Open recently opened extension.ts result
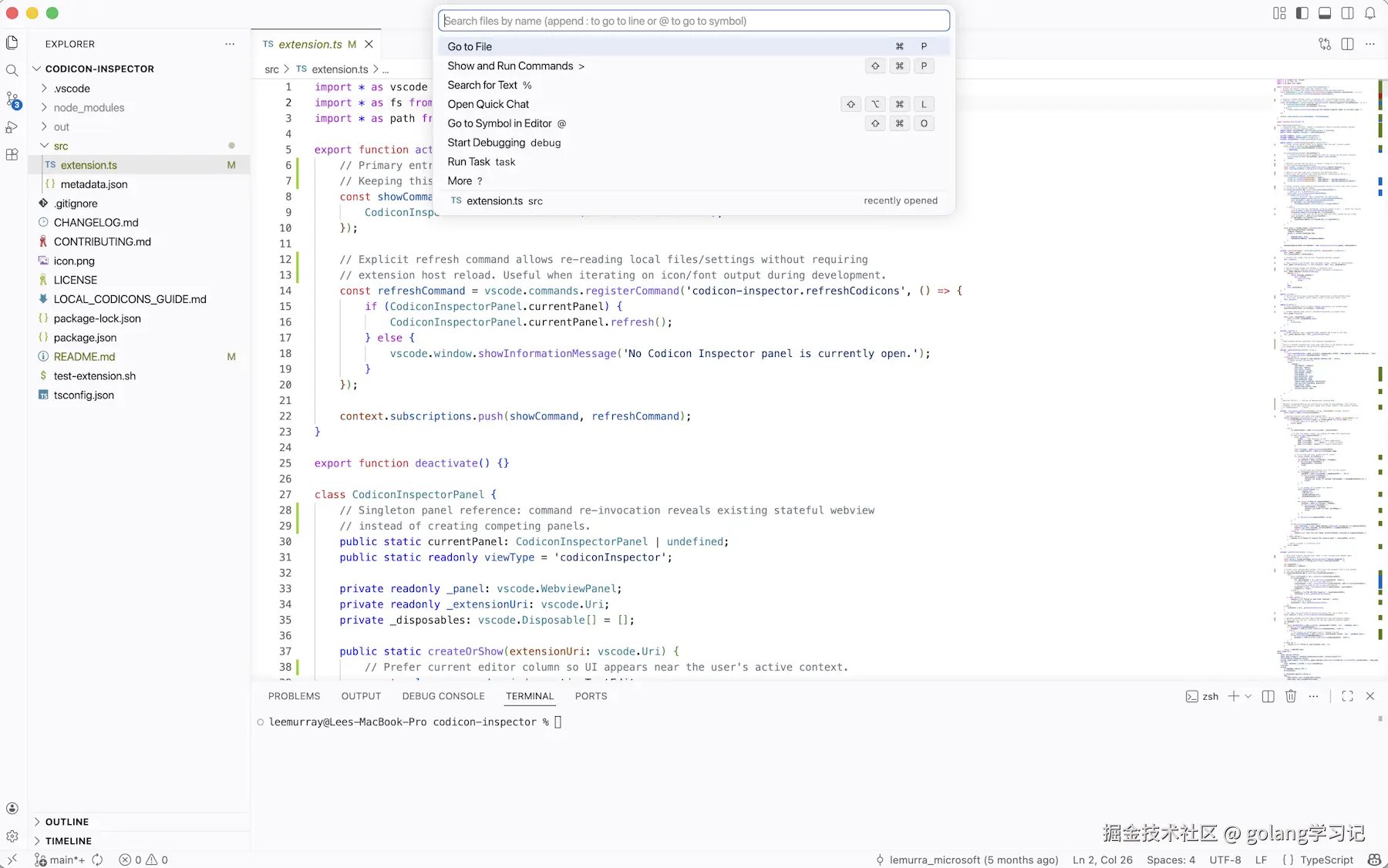1388x868 pixels. [693, 201]
